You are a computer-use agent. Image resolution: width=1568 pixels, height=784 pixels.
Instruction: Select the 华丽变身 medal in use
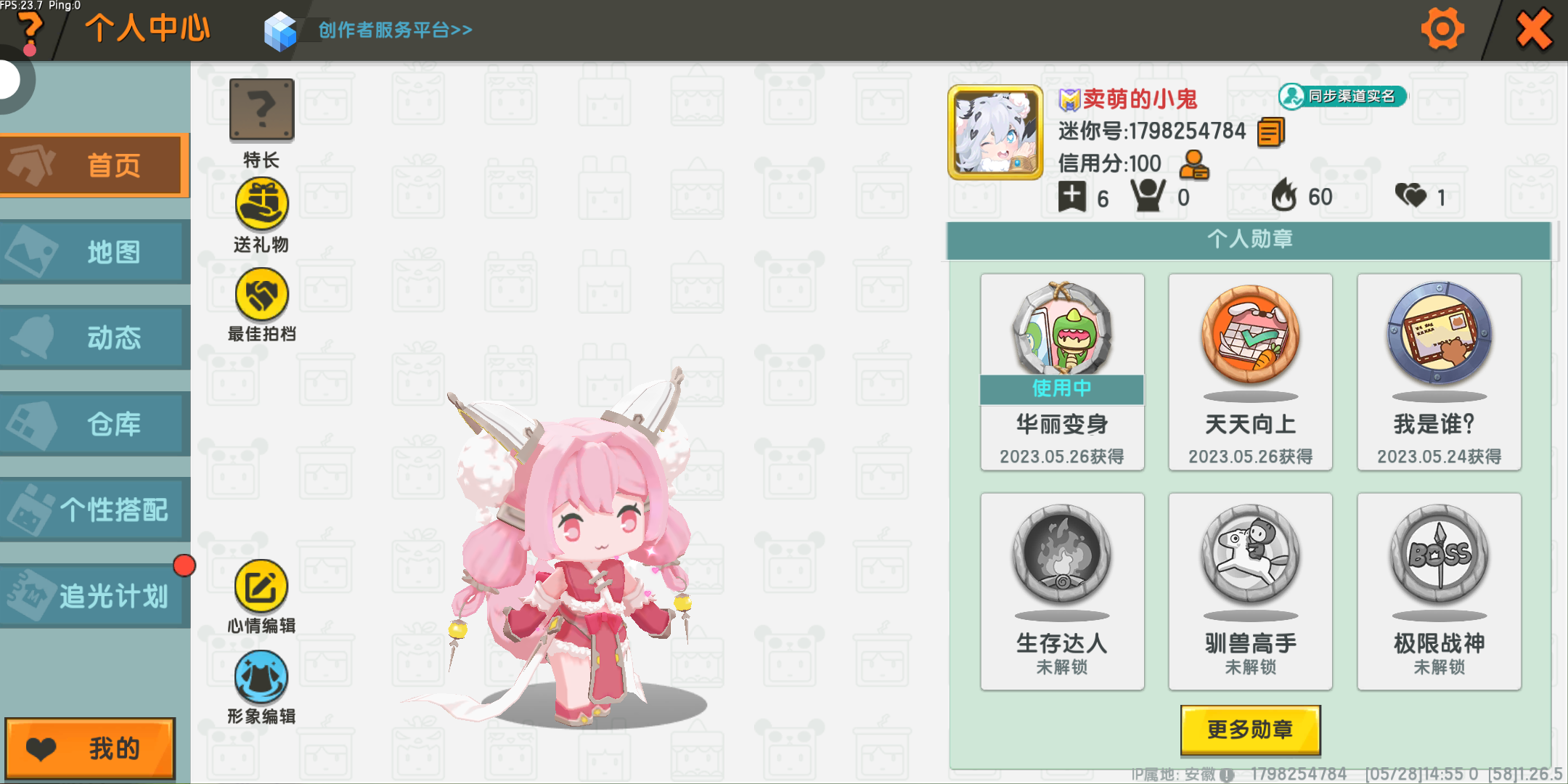pyautogui.click(x=1062, y=372)
